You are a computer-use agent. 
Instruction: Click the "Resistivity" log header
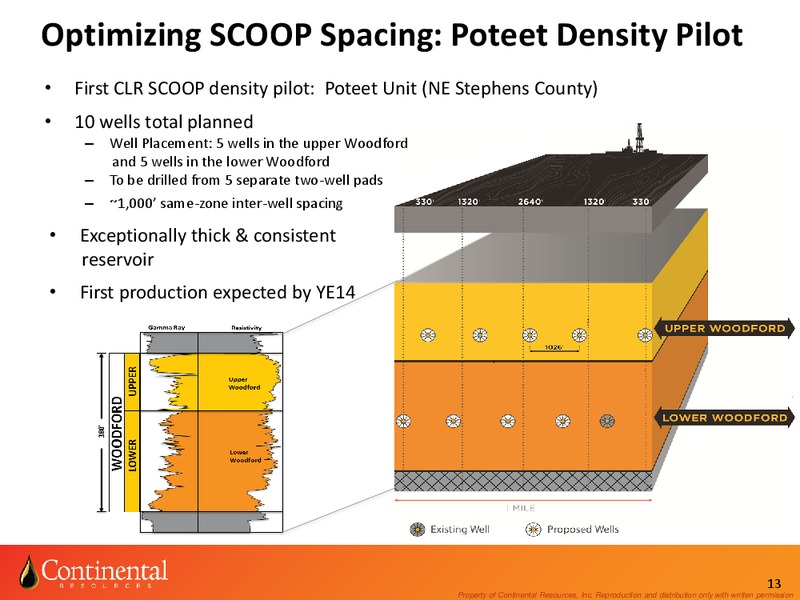point(246,328)
